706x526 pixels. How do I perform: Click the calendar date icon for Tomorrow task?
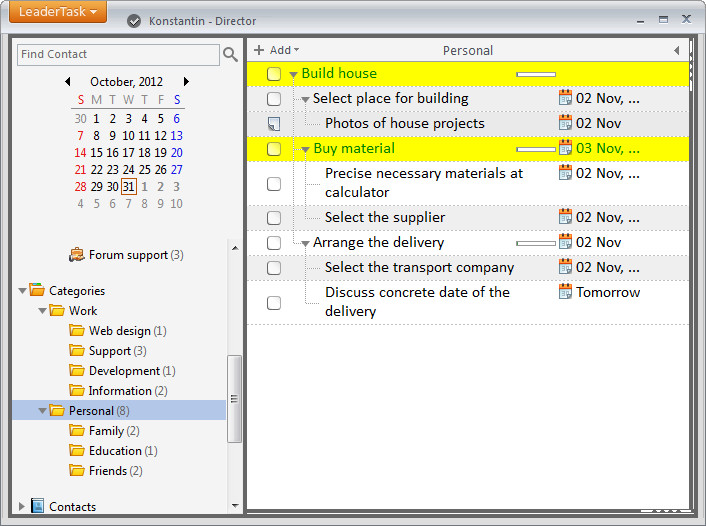565,291
